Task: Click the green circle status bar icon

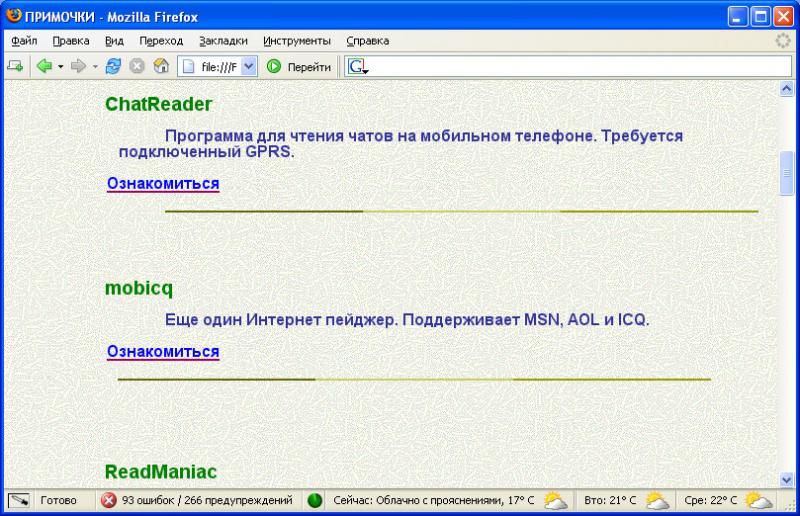Action: tap(315, 500)
